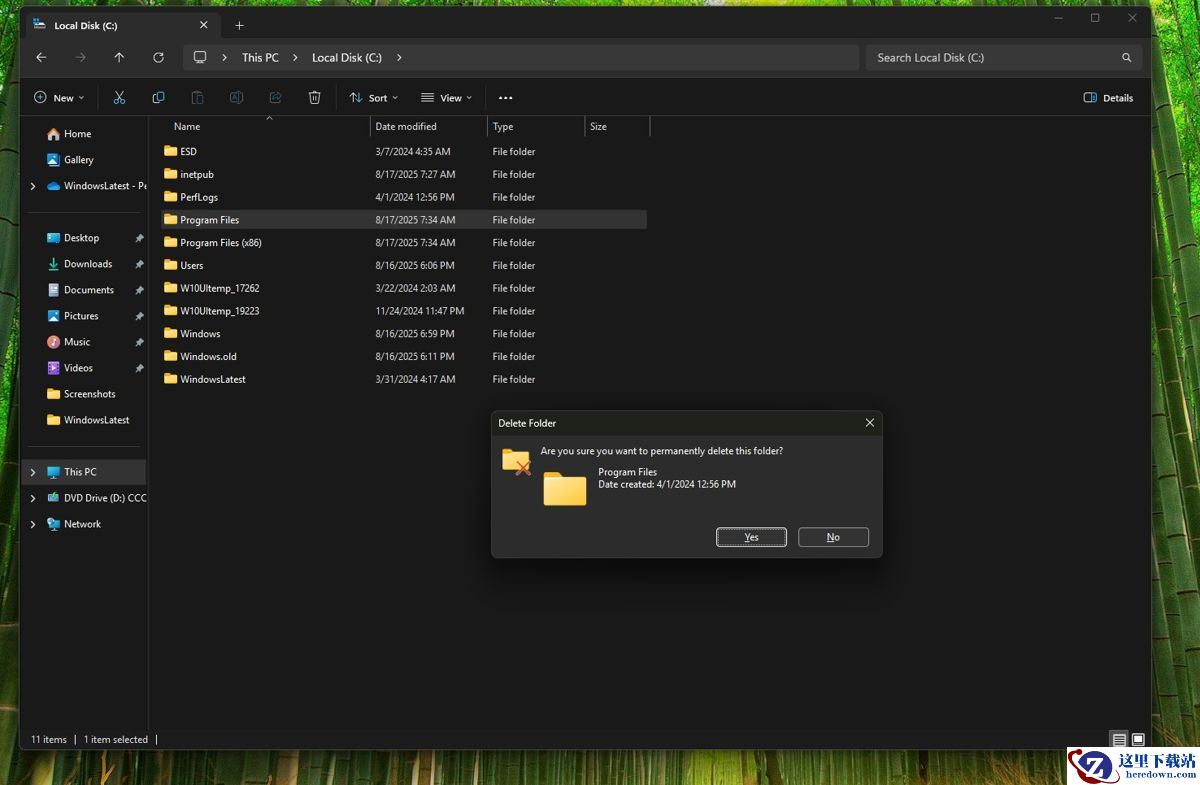The width and height of the screenshot is (1200, 785).
Task: Toggle the Details pane button
Action: [1108, 98]
